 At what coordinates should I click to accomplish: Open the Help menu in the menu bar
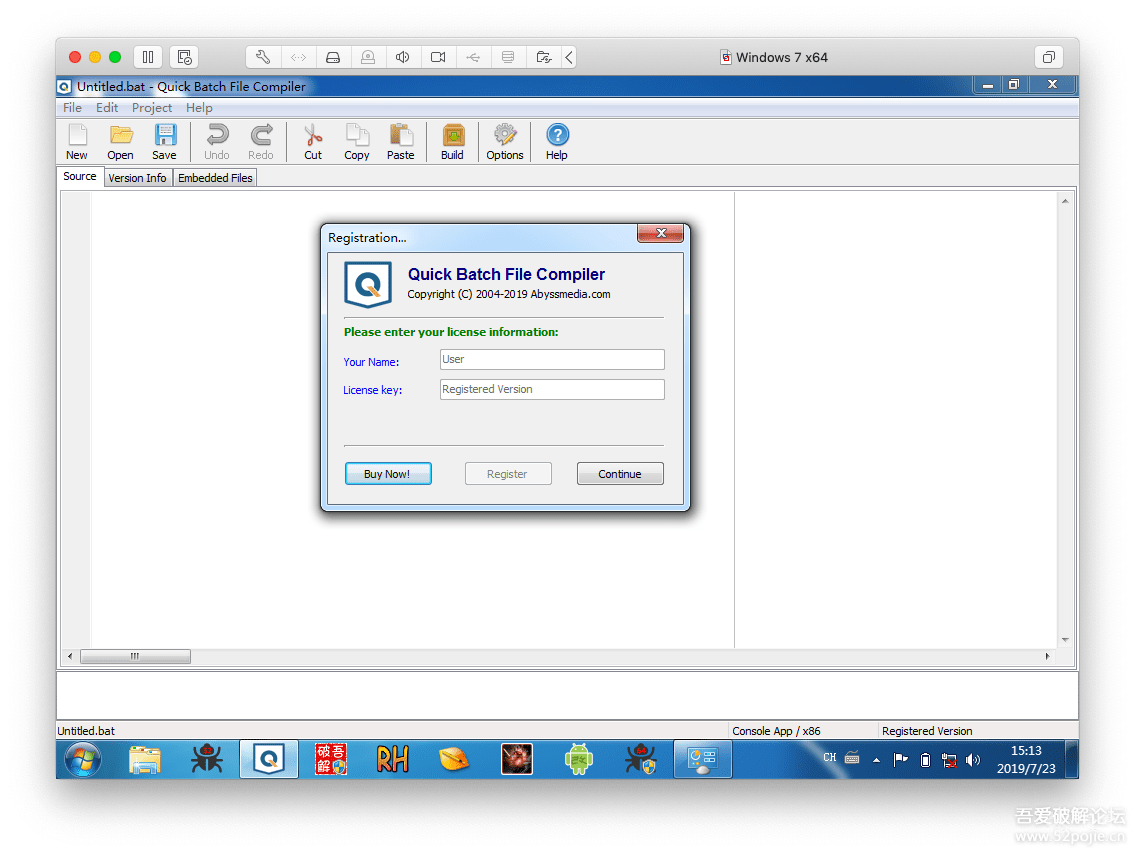(199, 108)
